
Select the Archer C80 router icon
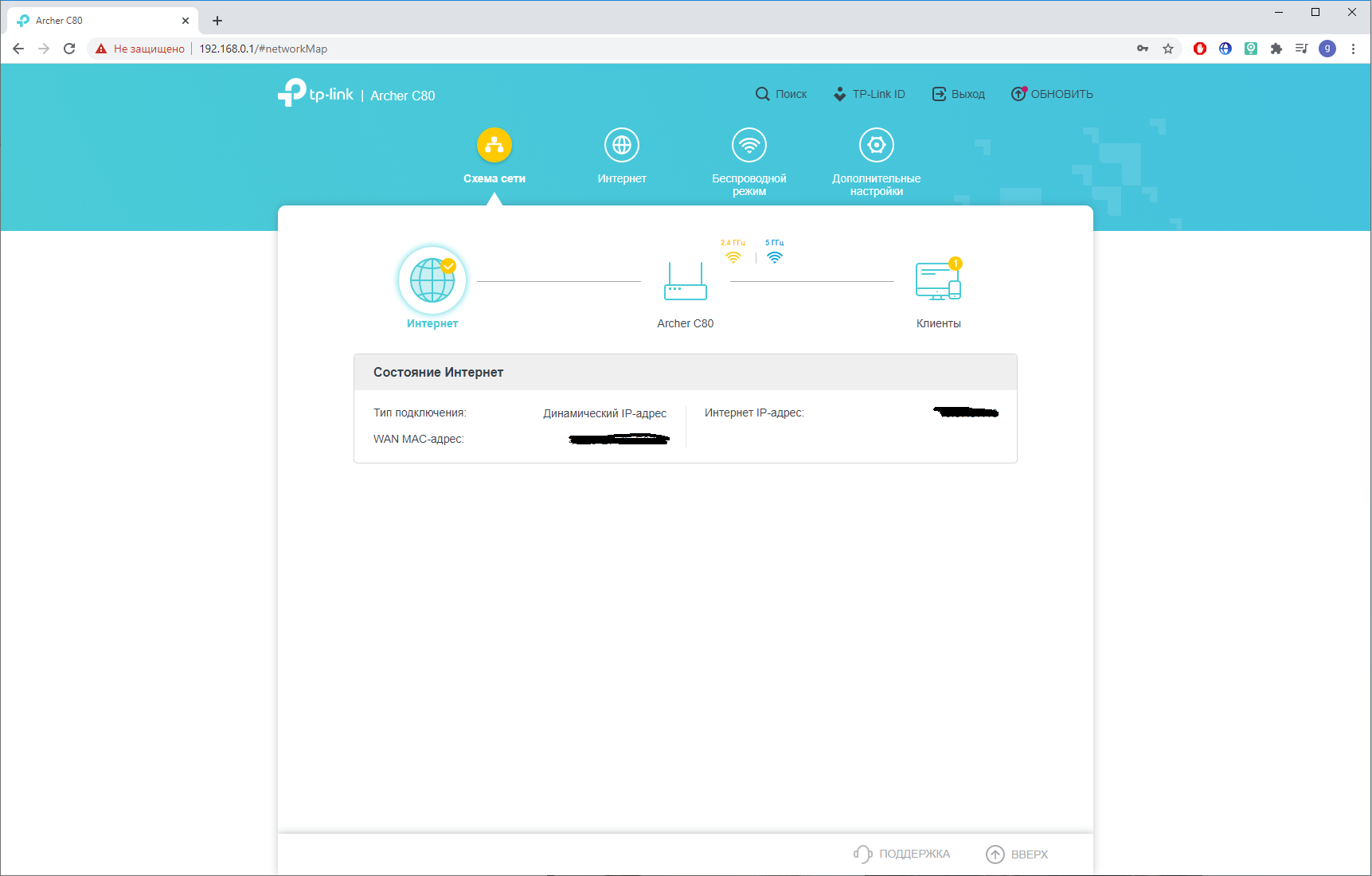(x=685, y=282)
